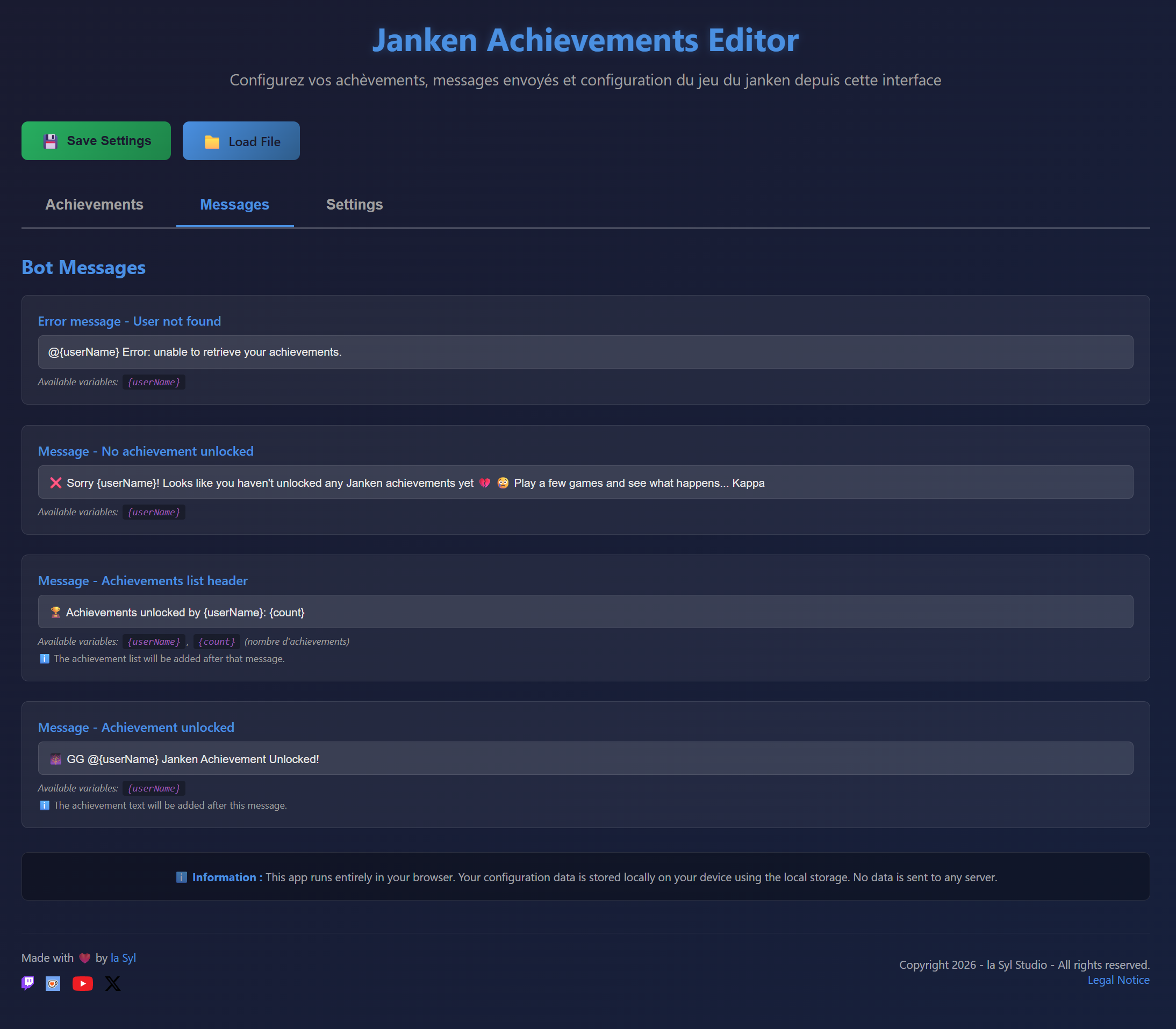Follow the 'la Syl' author link
Screen dimensions: 1176x1029
(123, 958)
